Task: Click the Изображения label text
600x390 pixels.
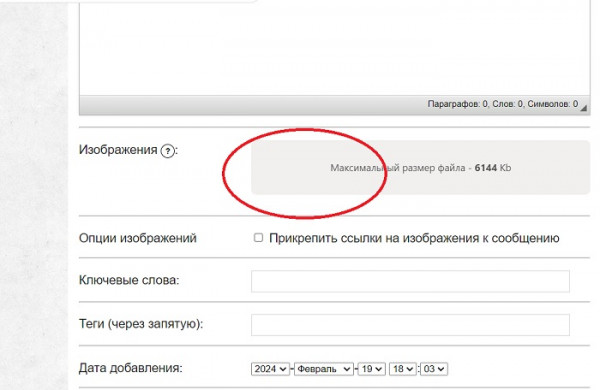Action: pos(118,150)
